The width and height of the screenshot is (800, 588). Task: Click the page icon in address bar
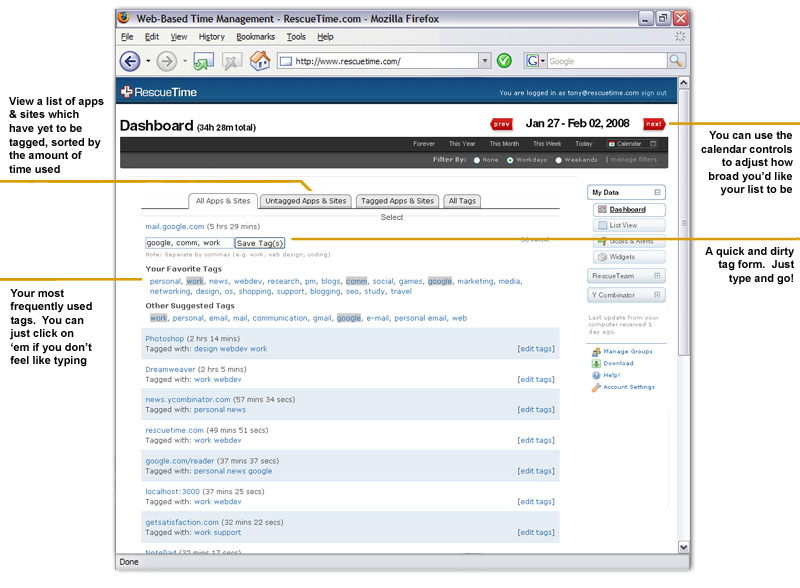286,61
